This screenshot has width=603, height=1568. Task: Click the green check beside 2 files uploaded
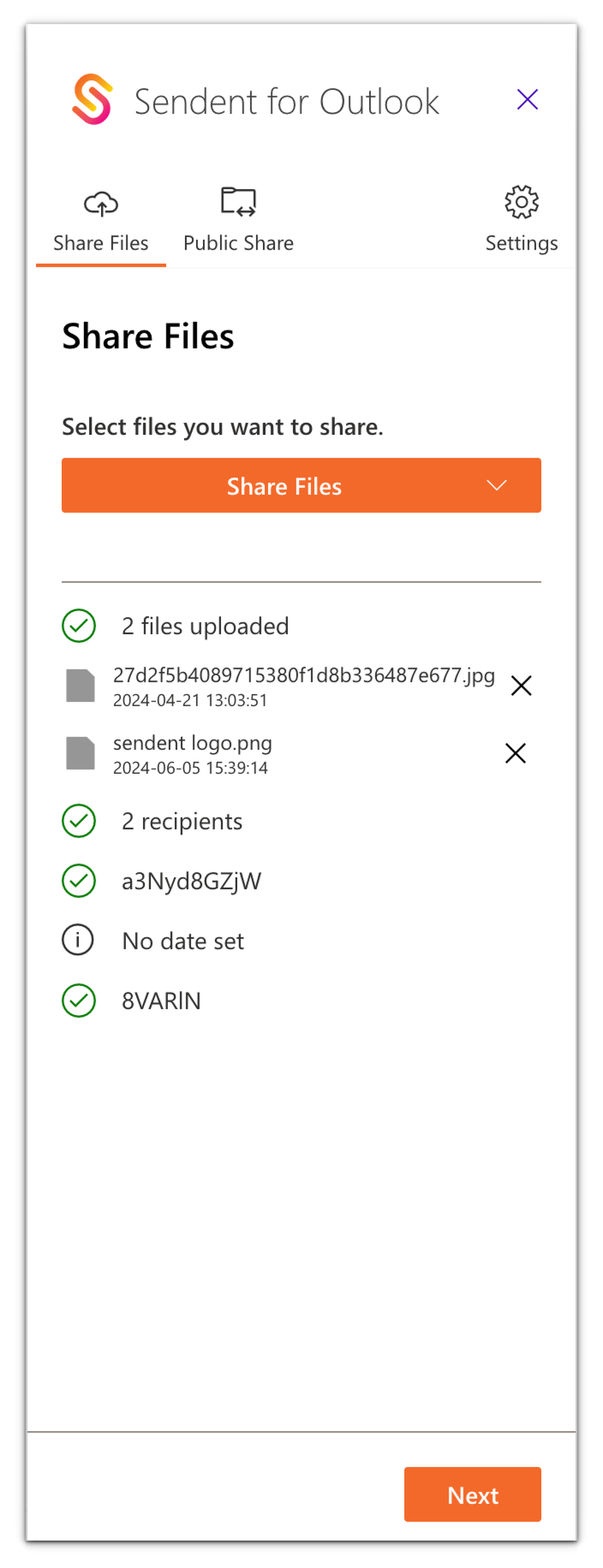click(x=79, y=625)
